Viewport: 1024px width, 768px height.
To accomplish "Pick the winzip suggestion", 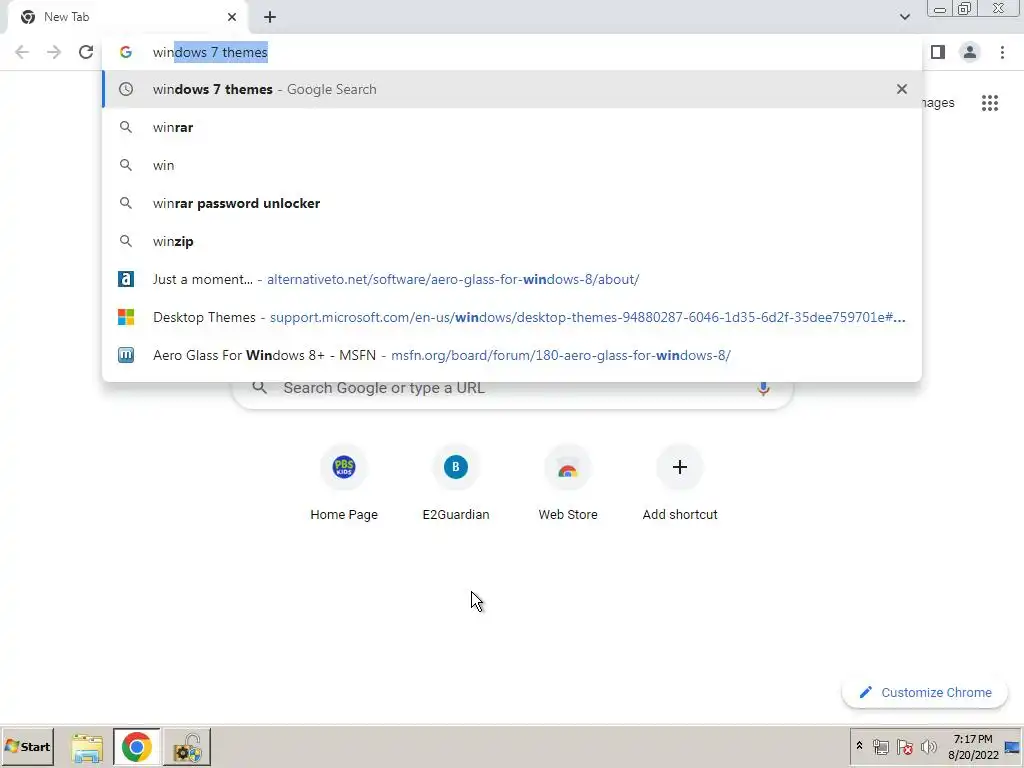I will tap(512, 241).
